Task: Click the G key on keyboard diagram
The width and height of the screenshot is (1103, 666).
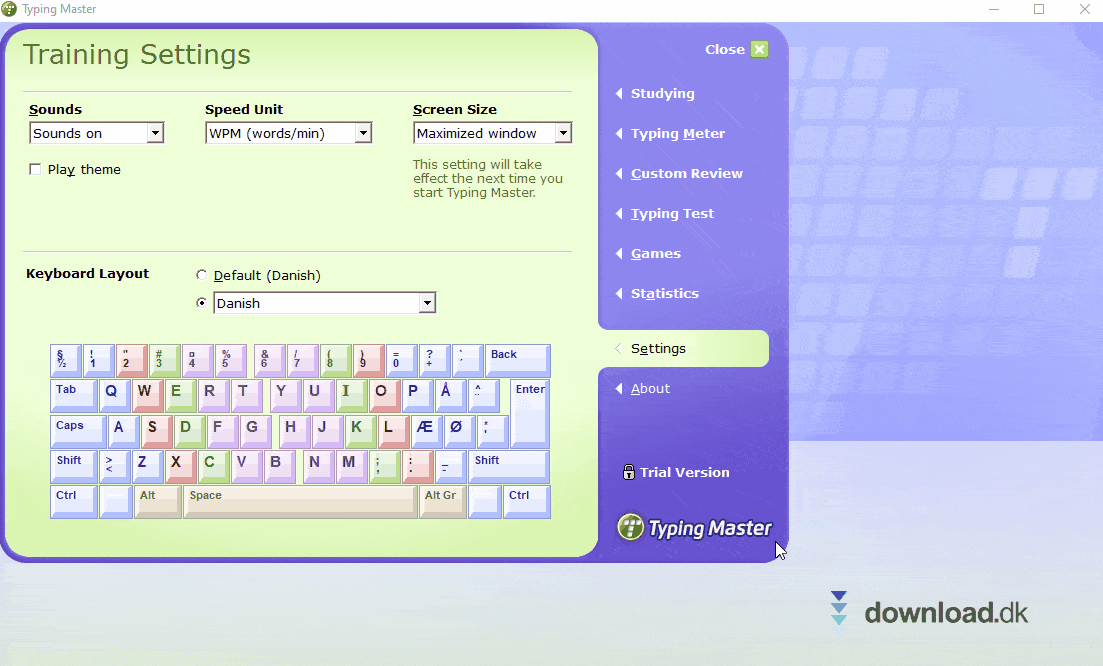Action: click(255, 431)
